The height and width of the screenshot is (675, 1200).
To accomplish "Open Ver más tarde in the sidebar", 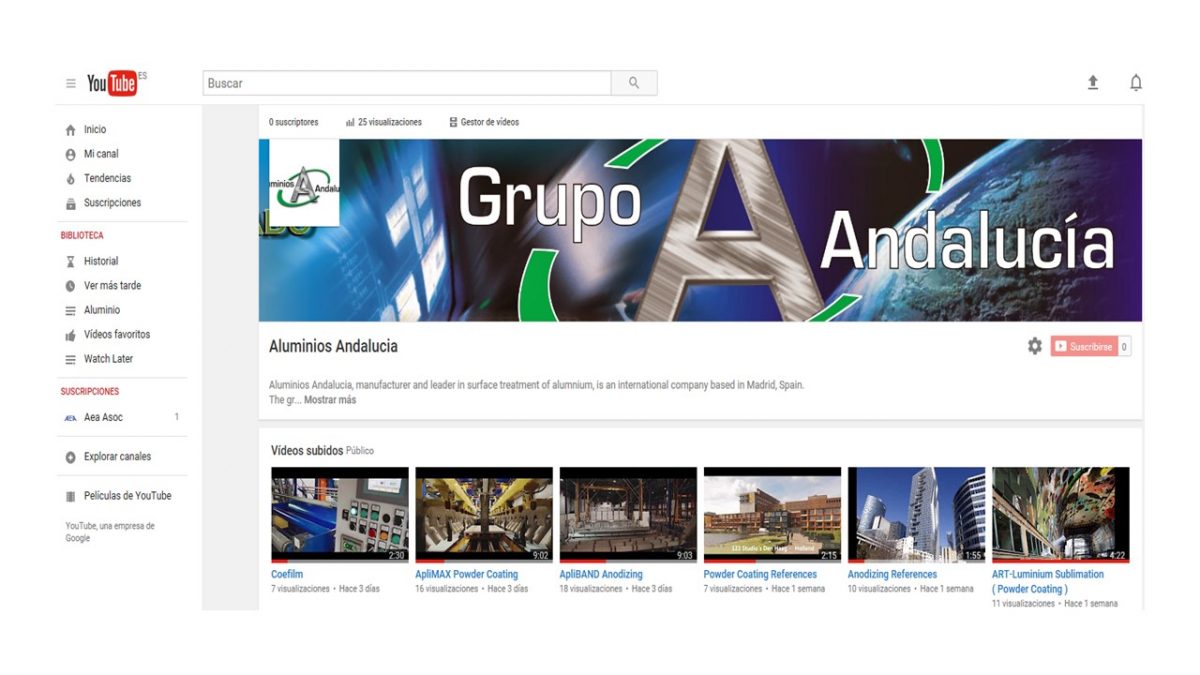I will click(112, 285).
